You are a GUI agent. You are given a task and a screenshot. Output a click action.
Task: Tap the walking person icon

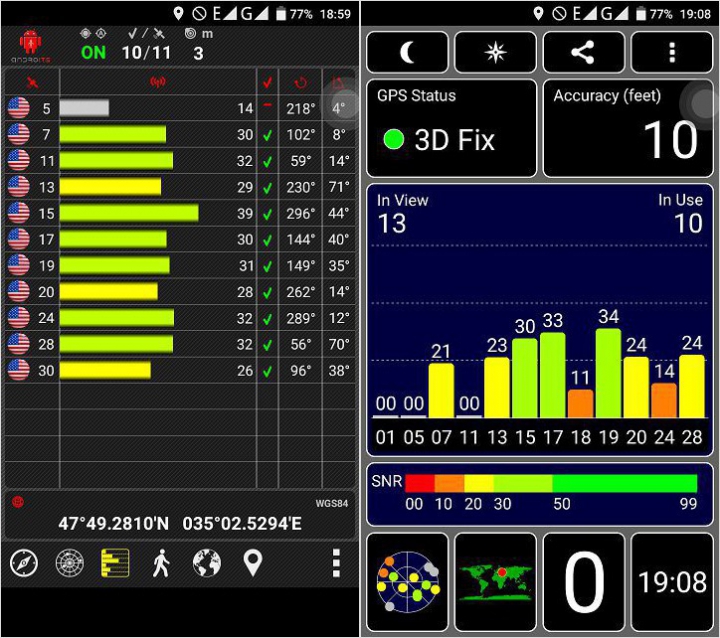click(161, 563)
